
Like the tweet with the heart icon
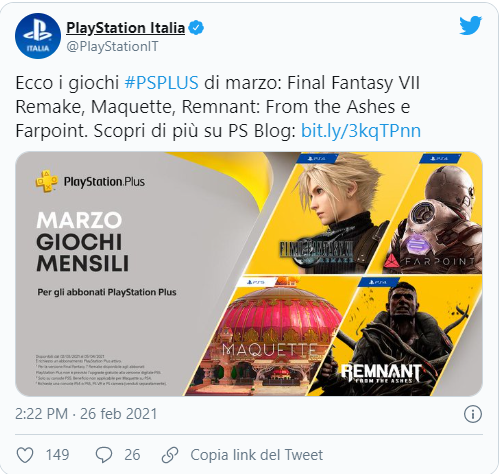click(25, 455)
